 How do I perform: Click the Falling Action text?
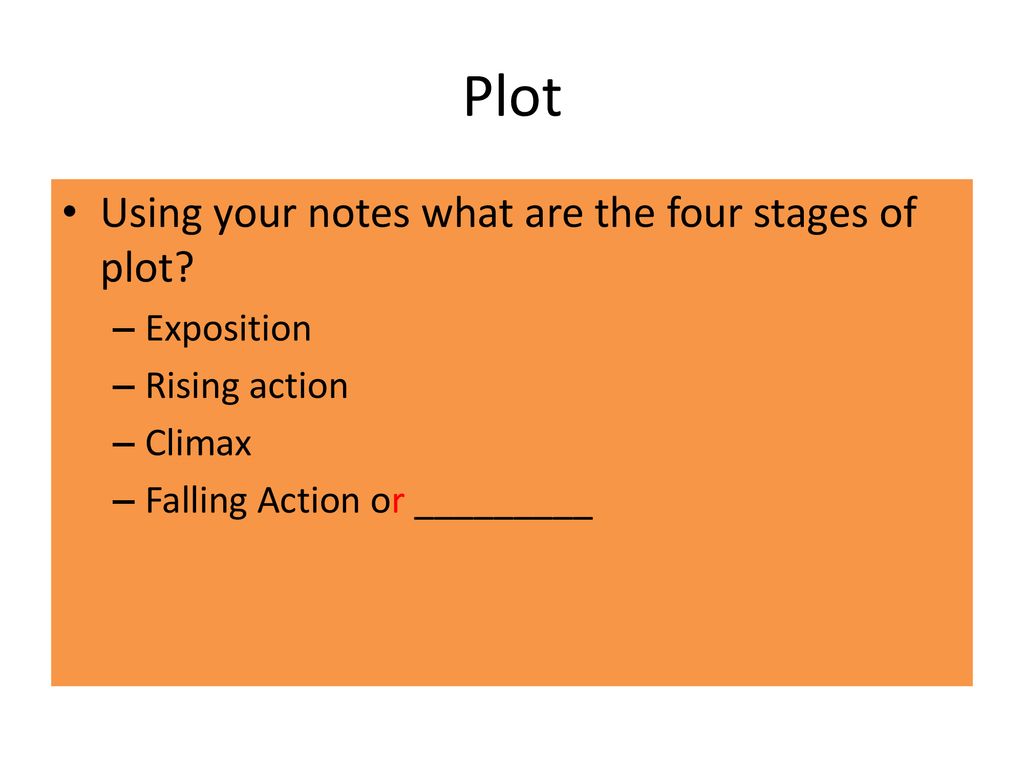pos(254,501)
